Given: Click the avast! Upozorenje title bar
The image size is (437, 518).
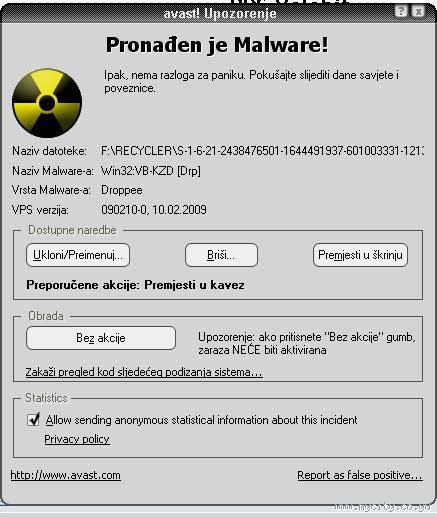Looking at the screenshot, I should click(218, 13).
